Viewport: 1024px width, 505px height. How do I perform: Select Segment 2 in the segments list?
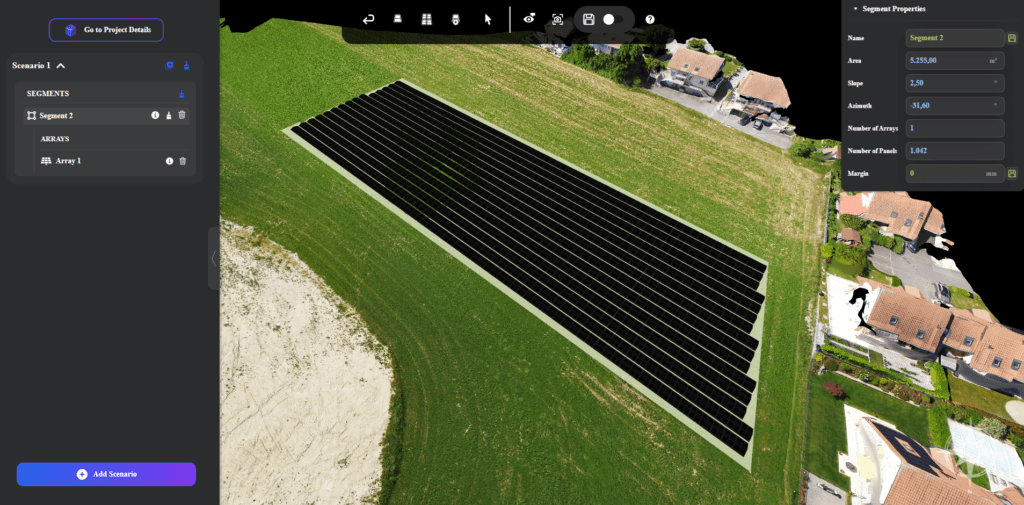pyautogui.click(x=106, y=116)
